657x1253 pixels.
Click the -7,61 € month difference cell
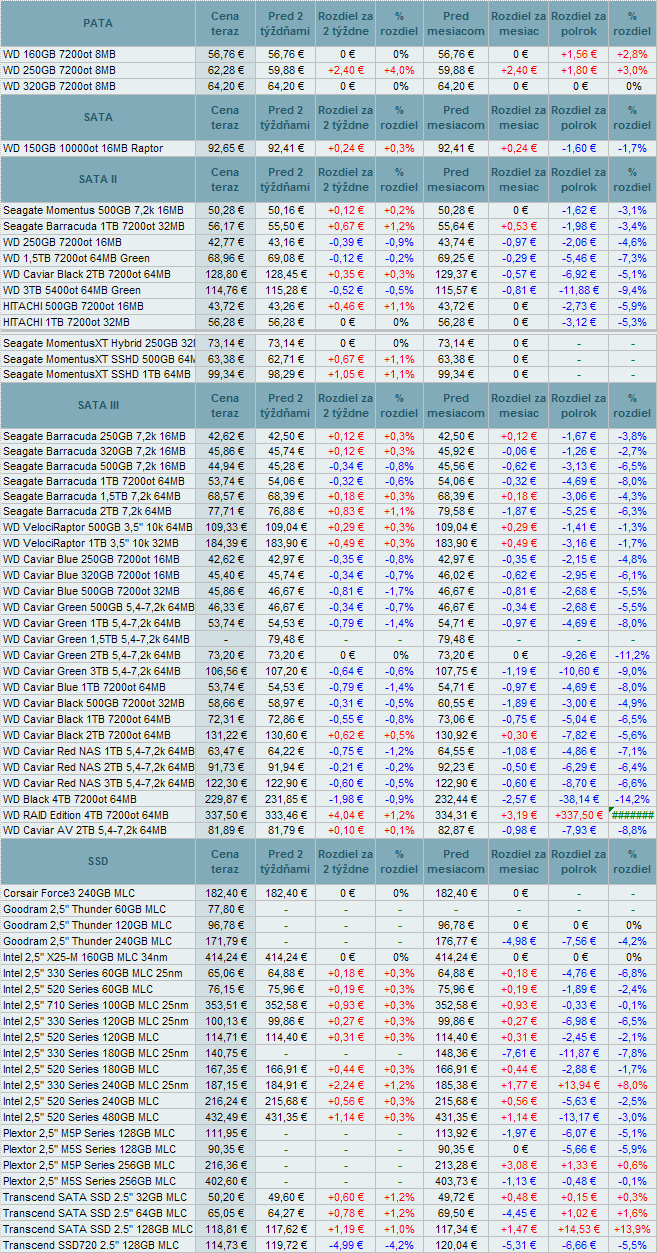[520, 1053]
